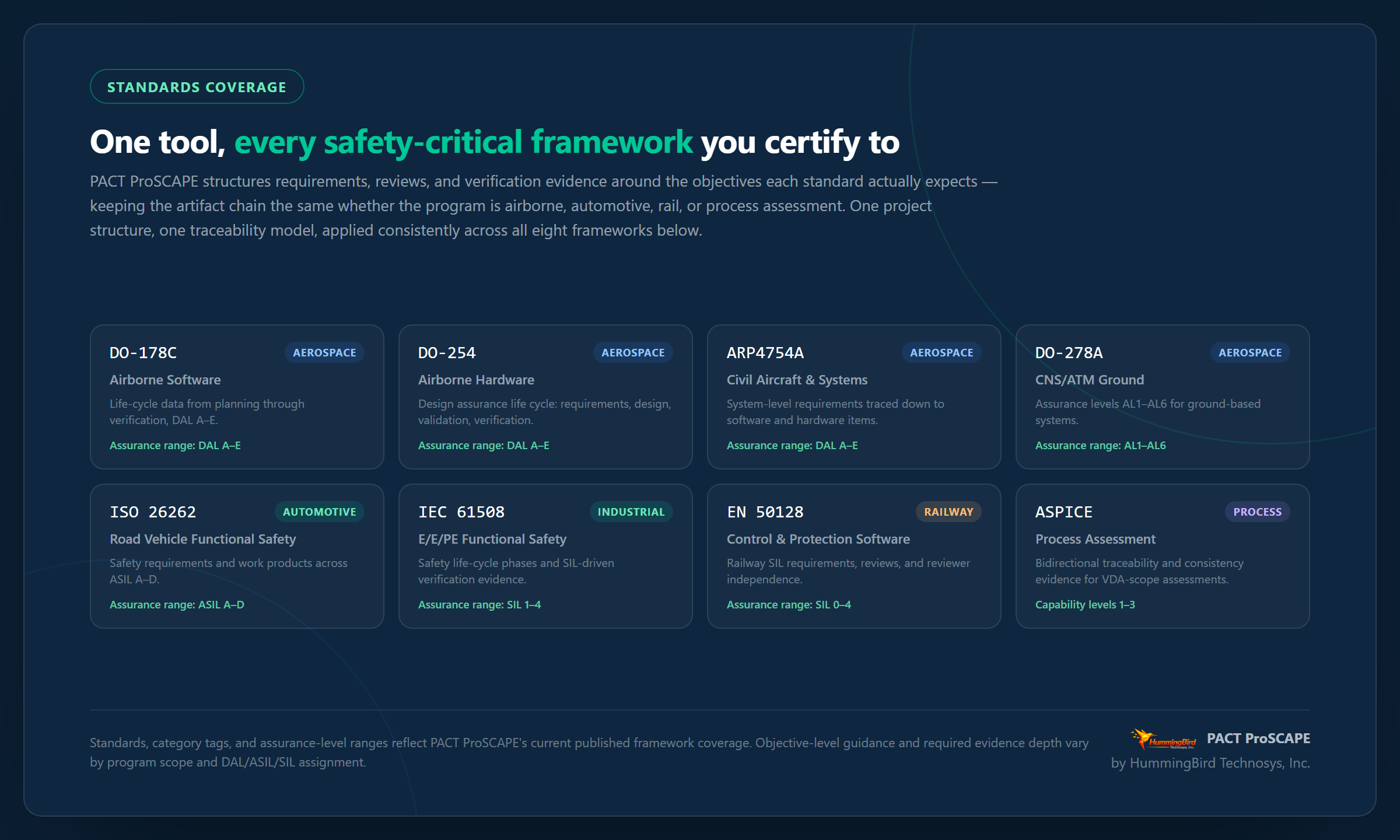Click 'Assurance range: DAL A–E' under ARP4754A
Viewport: 1400px width, 840px height.
coord(792,446)
